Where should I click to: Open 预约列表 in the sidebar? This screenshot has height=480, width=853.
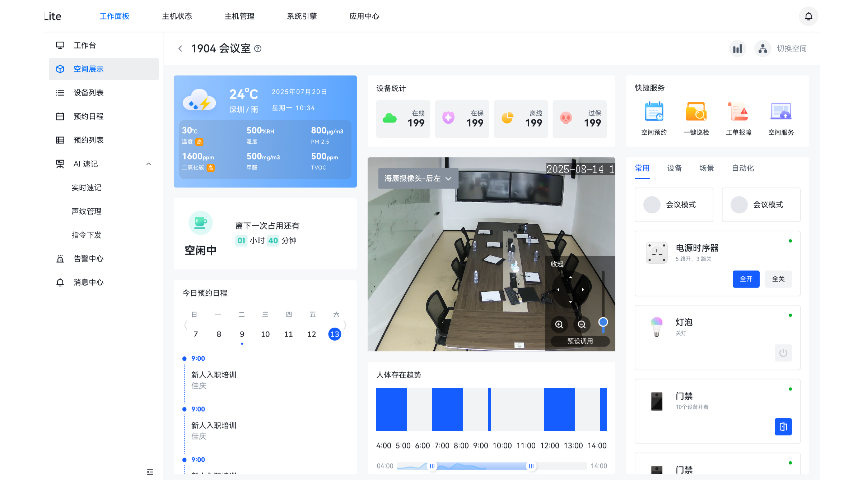point(103,140)
